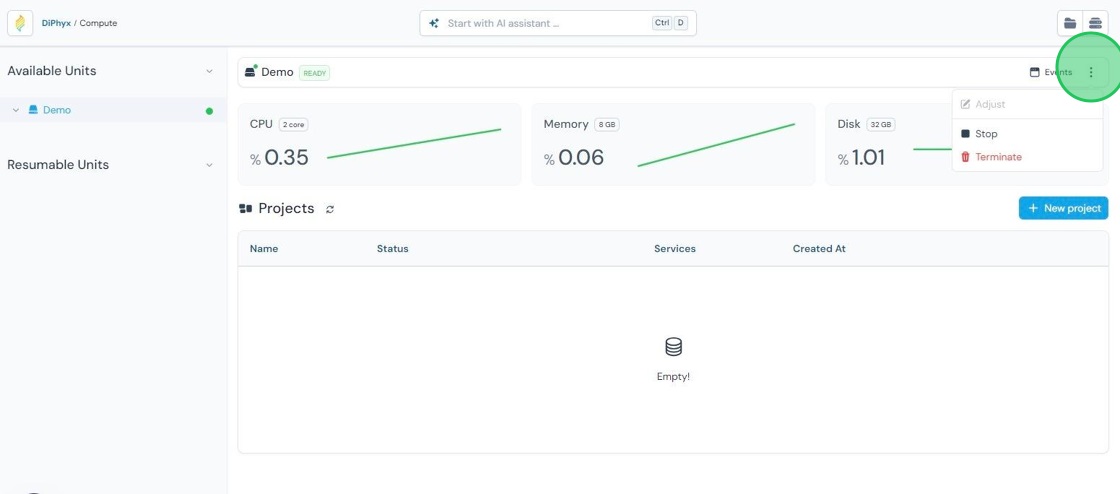Open the Events view

pyautogui.click(x=1051, y=72)
